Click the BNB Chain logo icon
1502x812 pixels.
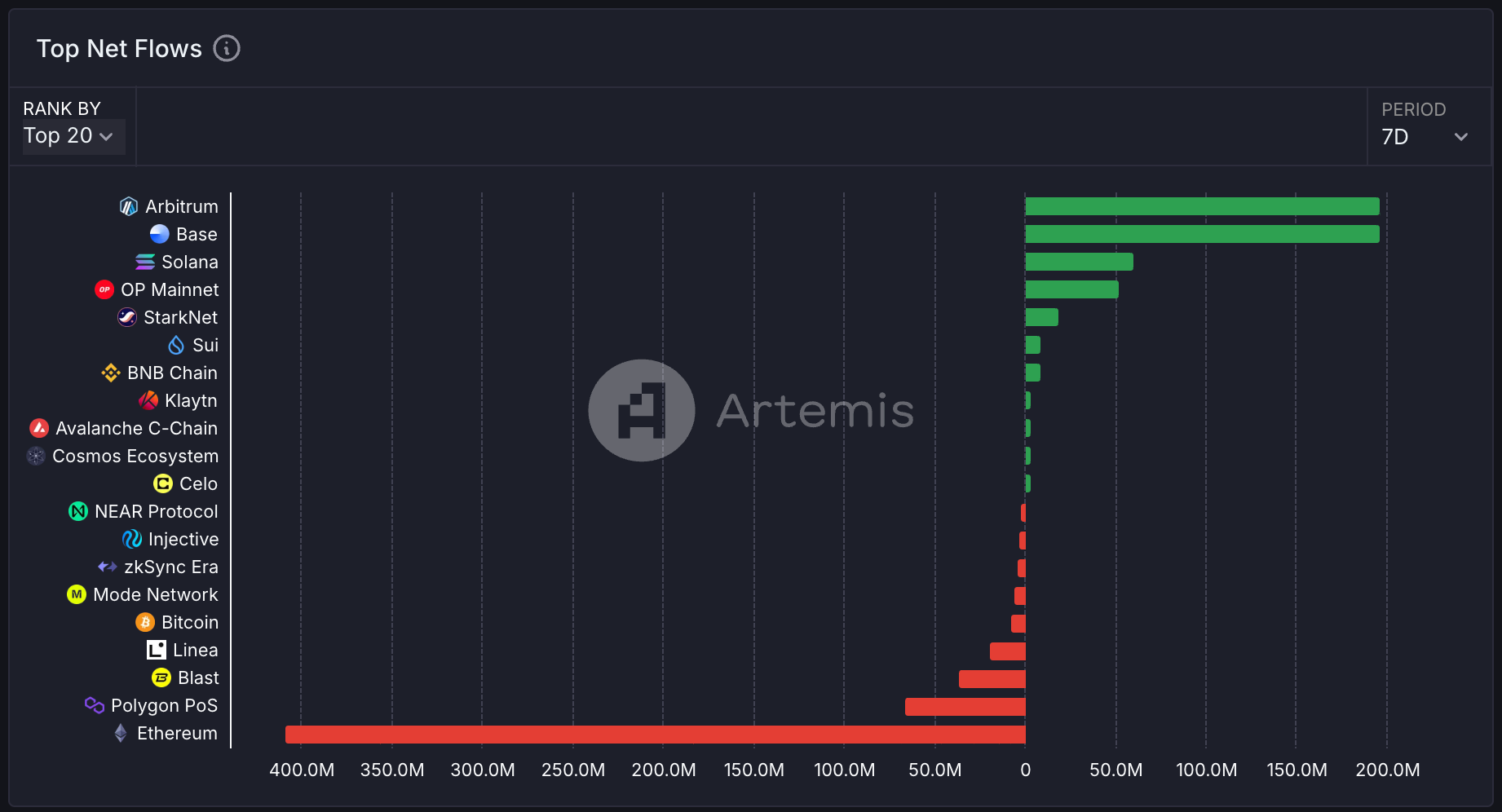pyautogui.click(x=111, y=373)
